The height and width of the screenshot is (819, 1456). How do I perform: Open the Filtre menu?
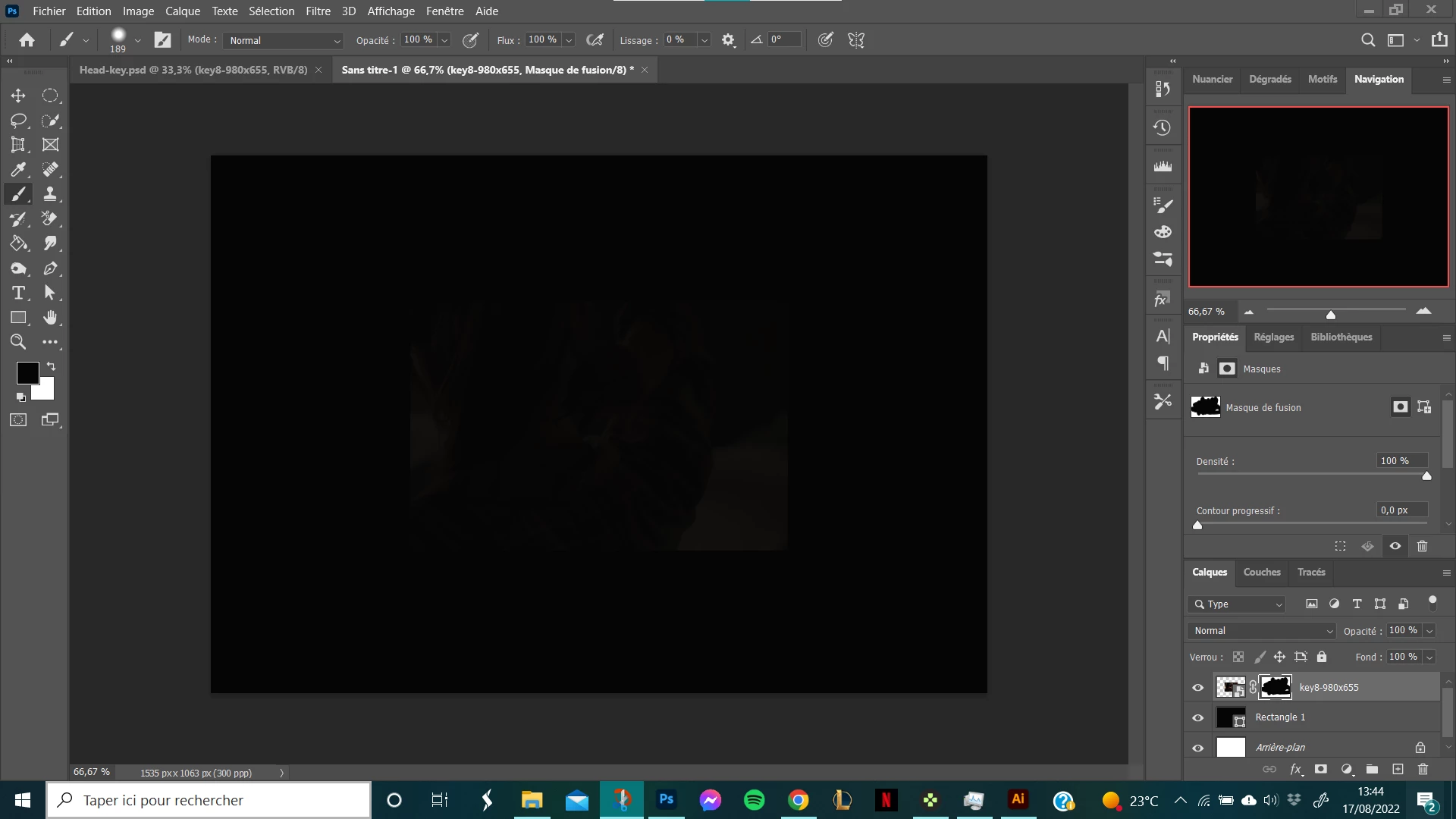[x=318, y=11]
